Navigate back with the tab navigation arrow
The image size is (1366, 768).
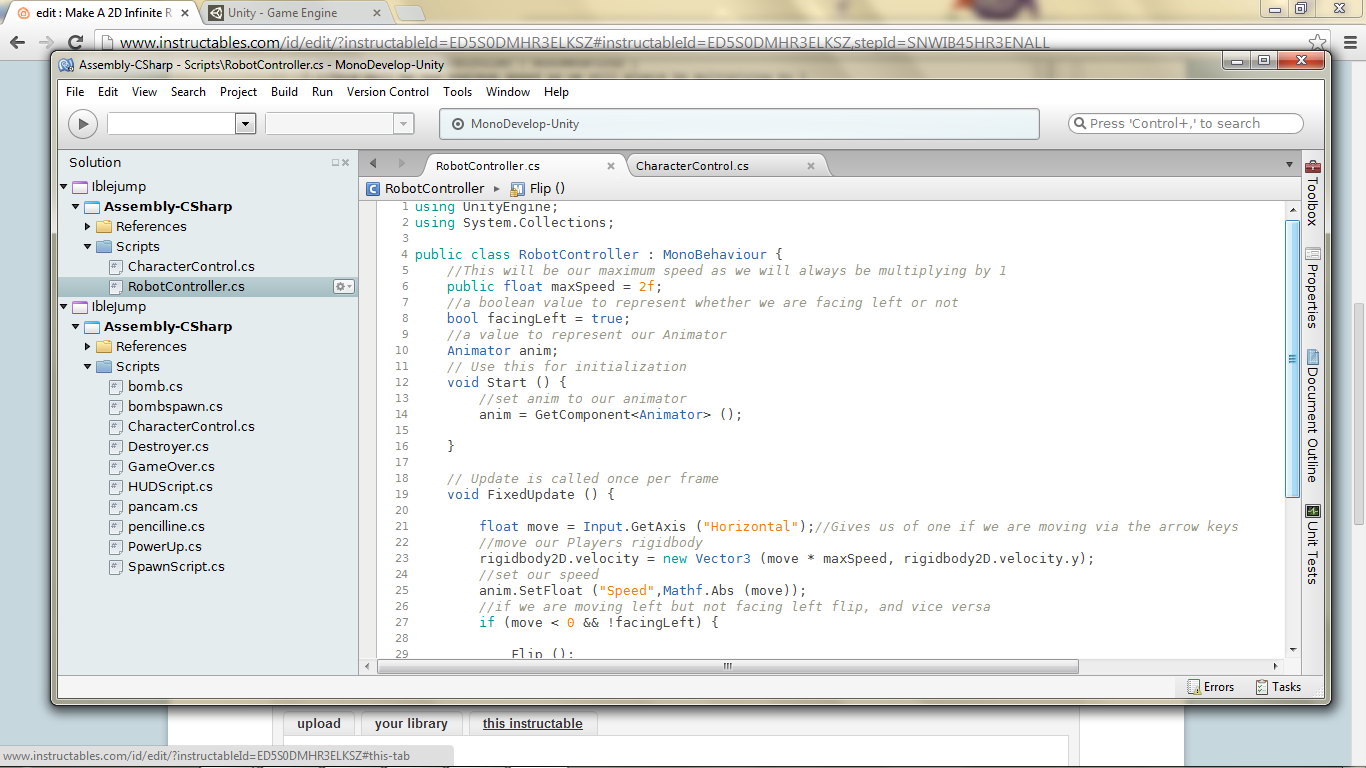(371, 162)
